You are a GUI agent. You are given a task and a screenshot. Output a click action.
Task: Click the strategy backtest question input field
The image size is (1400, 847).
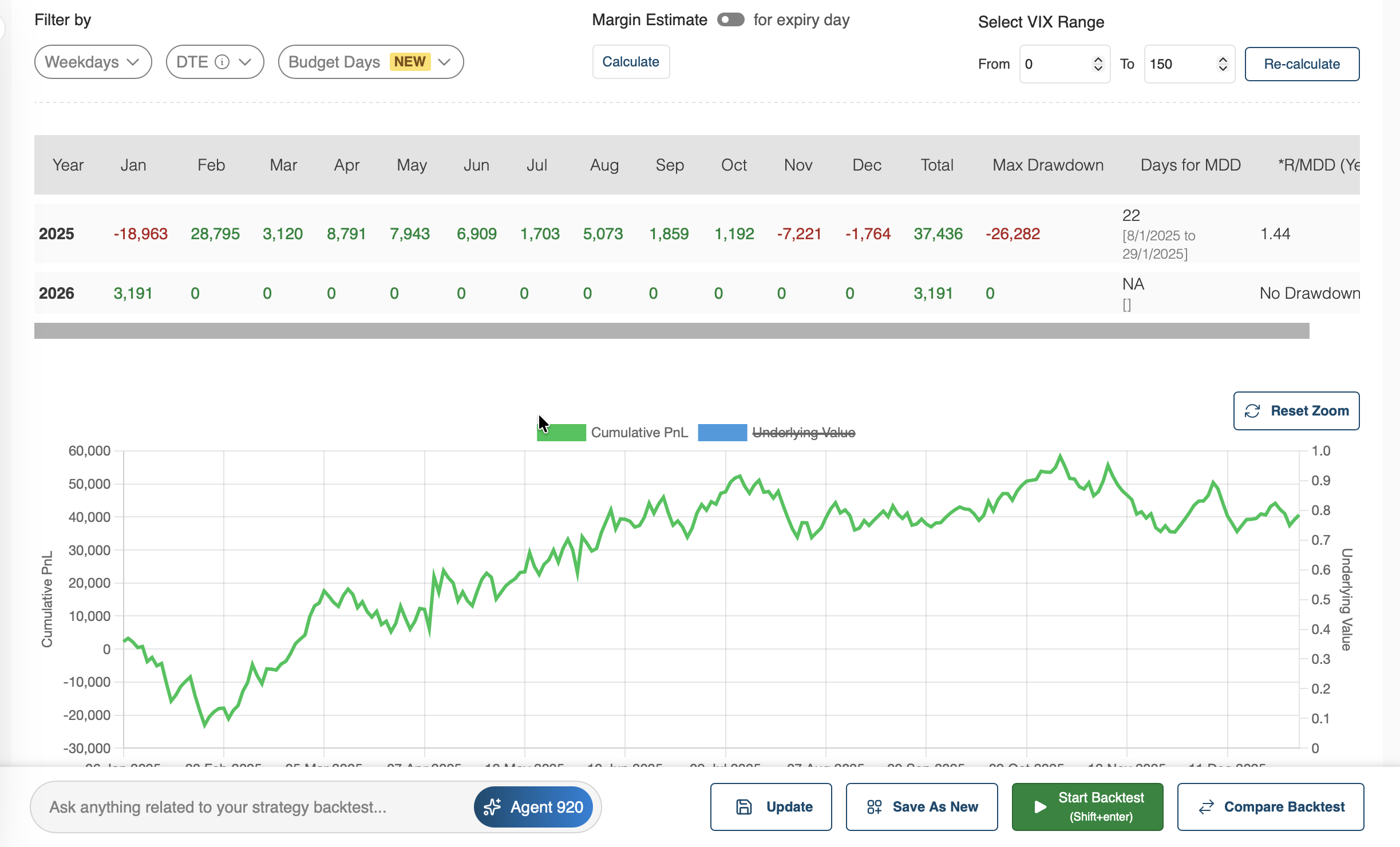pos(252,807)
